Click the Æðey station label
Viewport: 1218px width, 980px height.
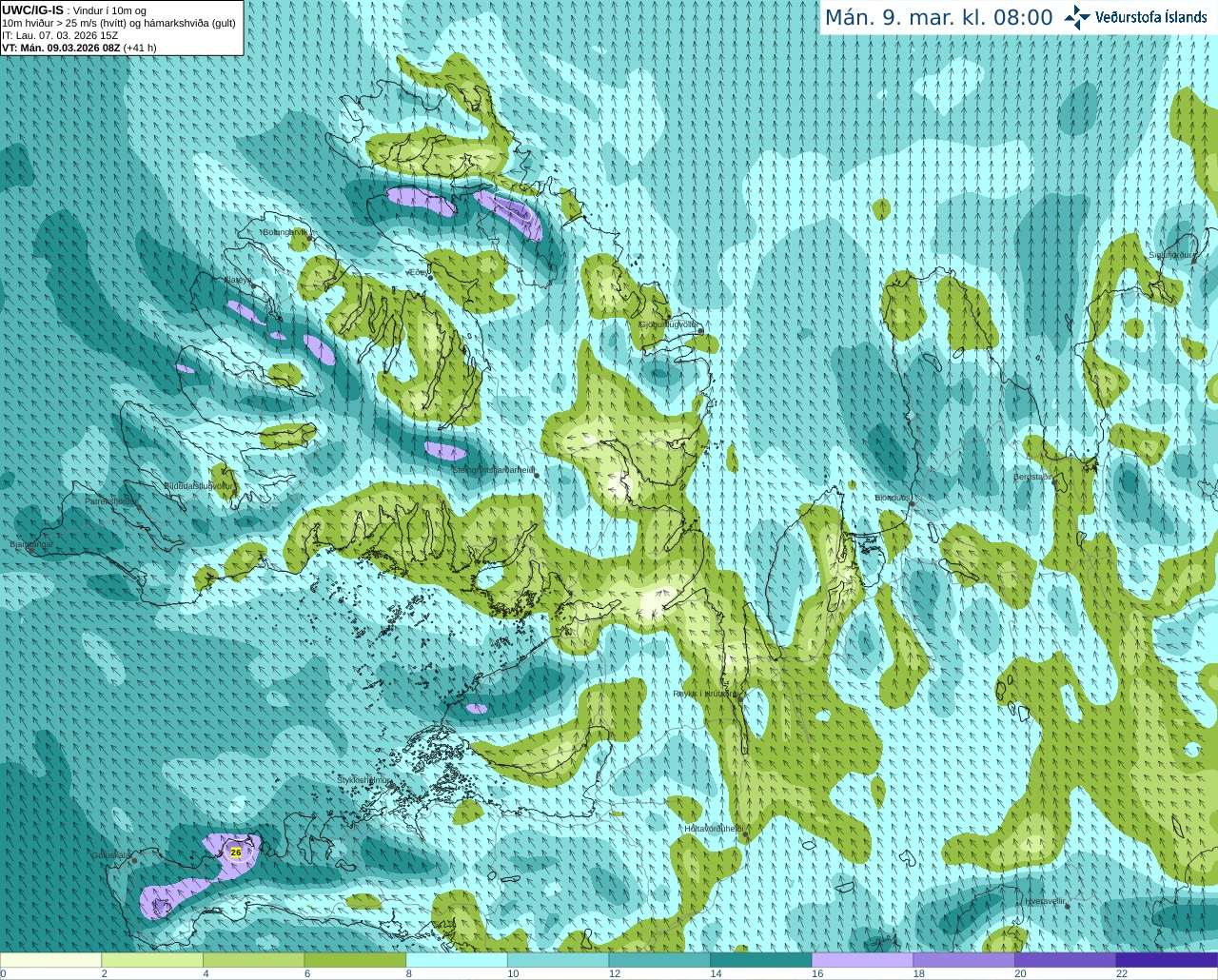click(x=418, y=272)
